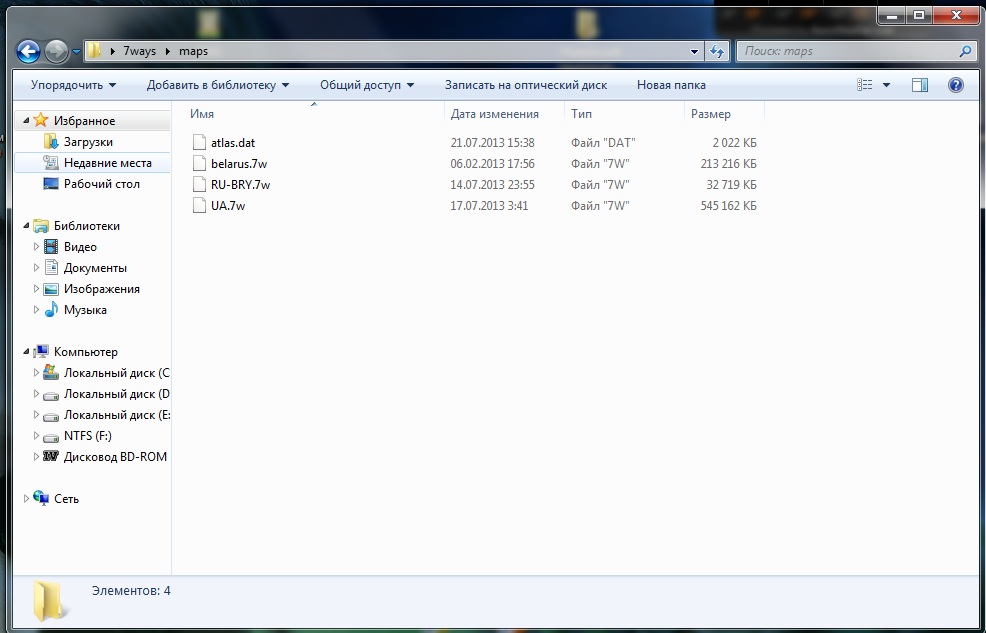Open Добавить в библиотеку menu

tap(217, 85)
